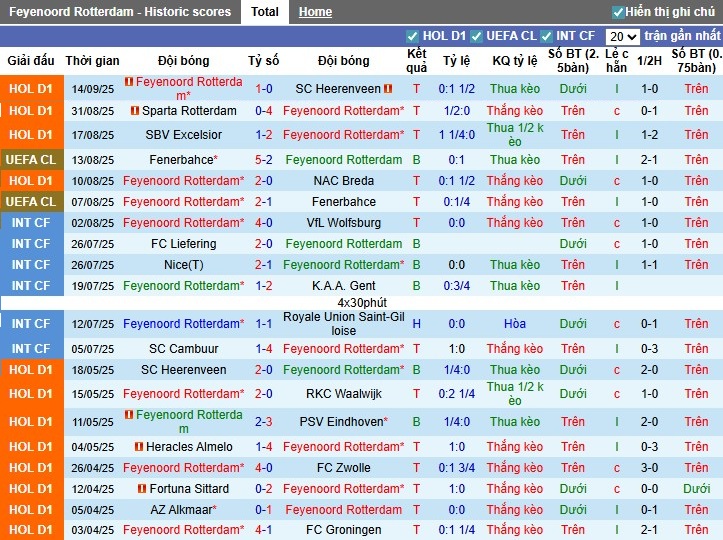Image resolution: width=723 pixels, height=540 pixels.
Task: Open the VfL Wolfsburg team link
Action: [x=344, y=223]
